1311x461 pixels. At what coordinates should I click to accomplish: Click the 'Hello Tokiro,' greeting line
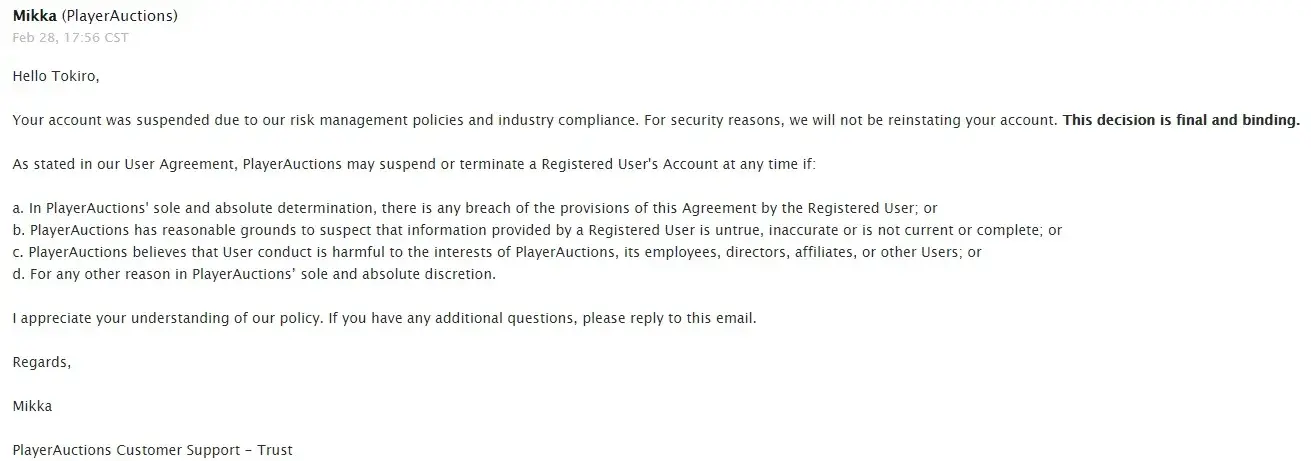coord(56,76)
